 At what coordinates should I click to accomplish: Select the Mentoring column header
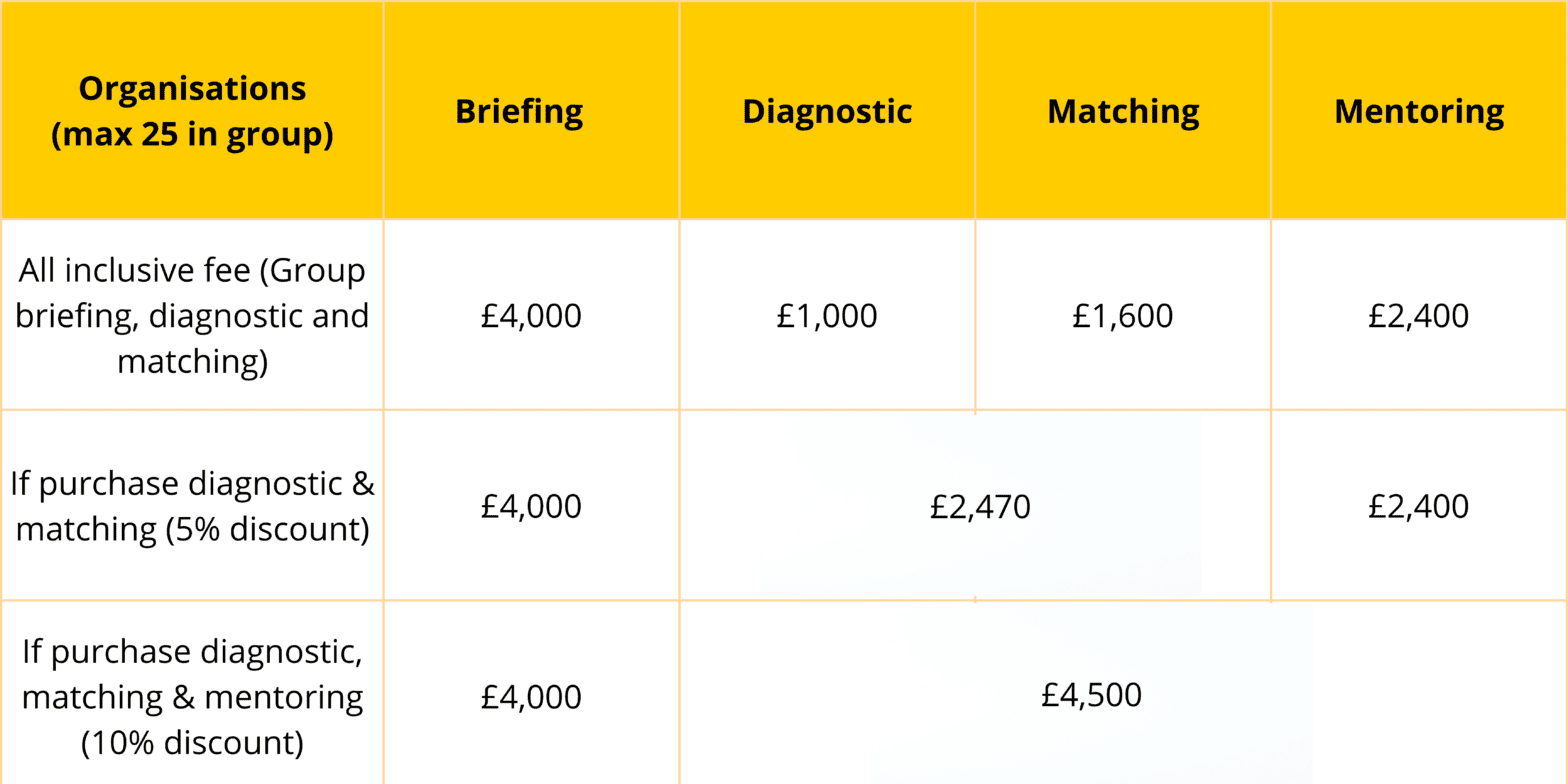[1419, 111]
